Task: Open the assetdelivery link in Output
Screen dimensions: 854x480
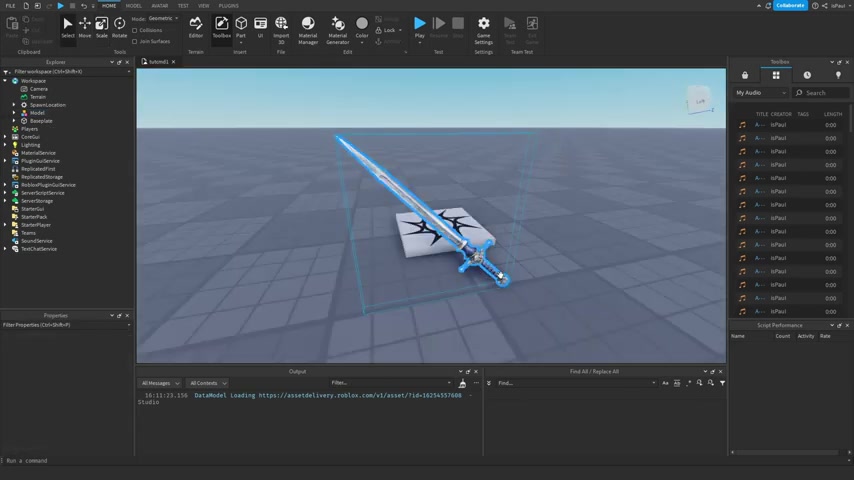Action: [360, 396]
